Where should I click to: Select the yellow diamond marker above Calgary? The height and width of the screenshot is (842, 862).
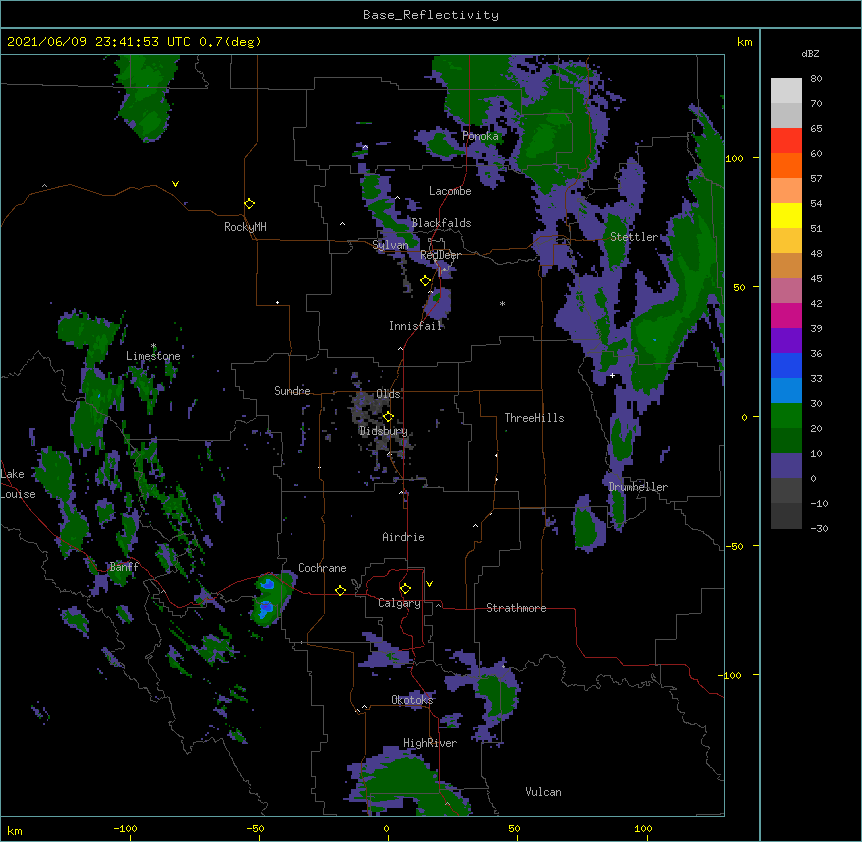tap(405, 589)
